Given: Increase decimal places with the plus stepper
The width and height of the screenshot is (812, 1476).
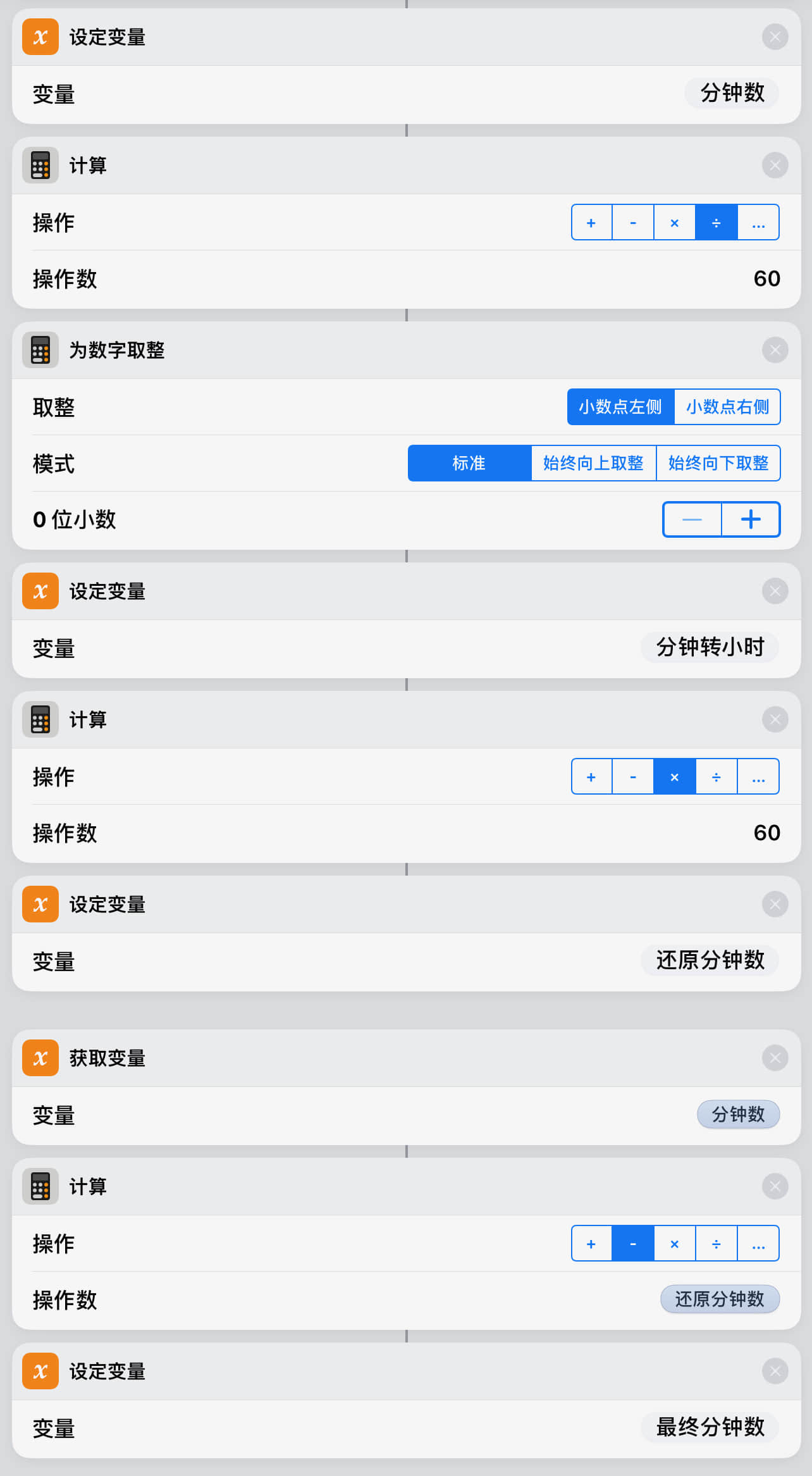Looking at the screenshot, I should coord(751,519).
